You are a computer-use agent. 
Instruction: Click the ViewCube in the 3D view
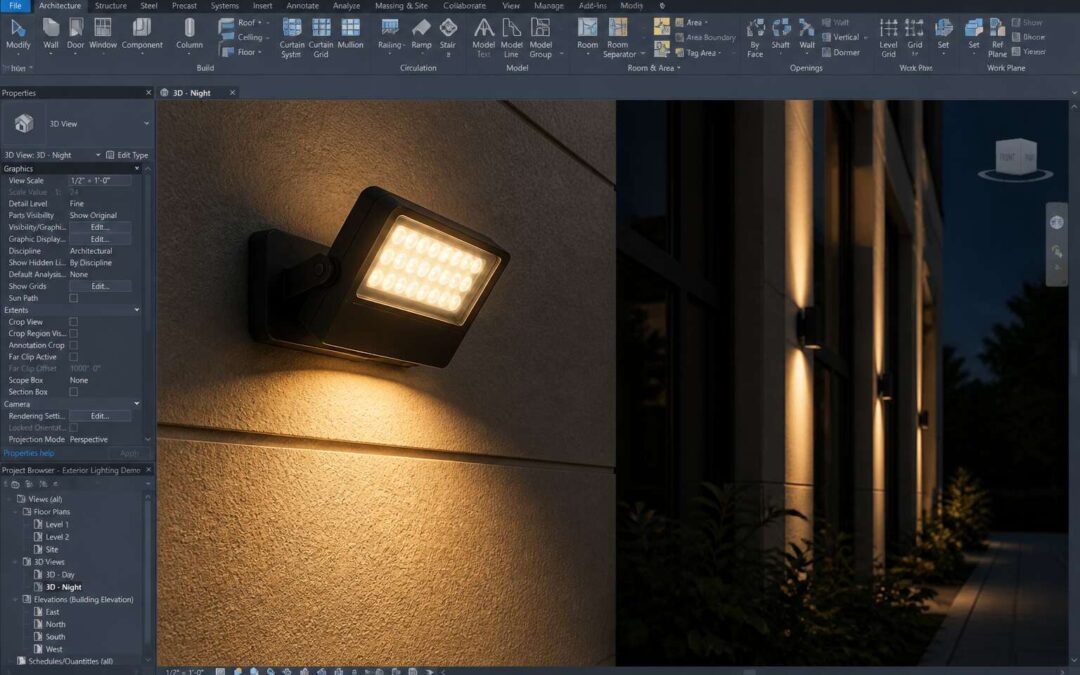click(1016, 158)
